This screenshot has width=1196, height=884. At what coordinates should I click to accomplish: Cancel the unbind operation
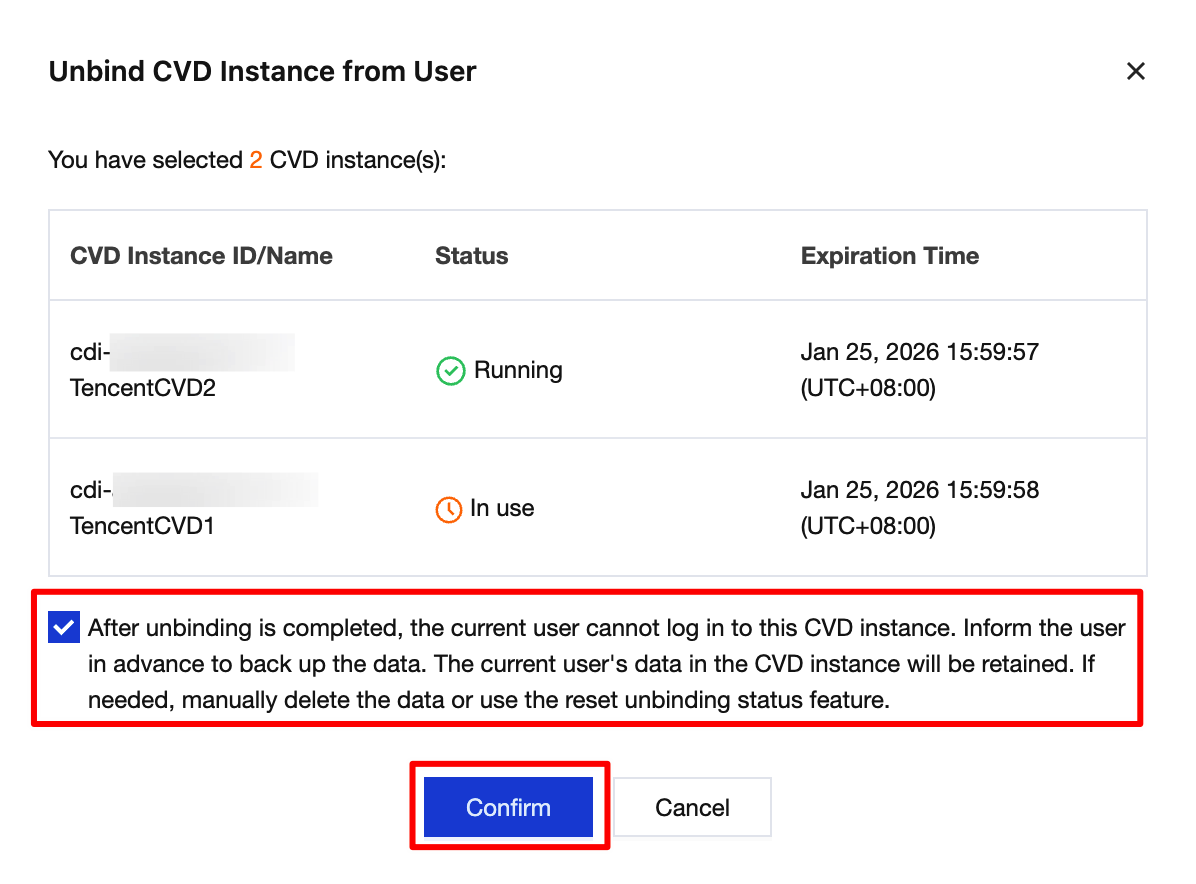point(692,807)
